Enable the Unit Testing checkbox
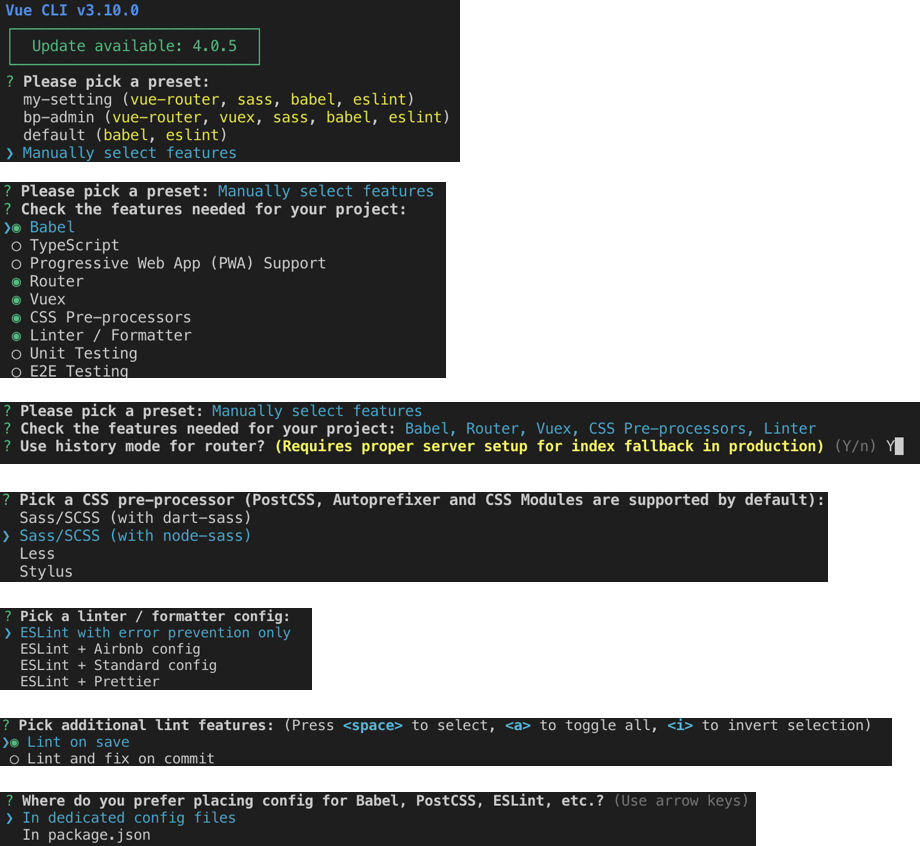Viewport: 920px width, 846px height. (x=16, y=354)
